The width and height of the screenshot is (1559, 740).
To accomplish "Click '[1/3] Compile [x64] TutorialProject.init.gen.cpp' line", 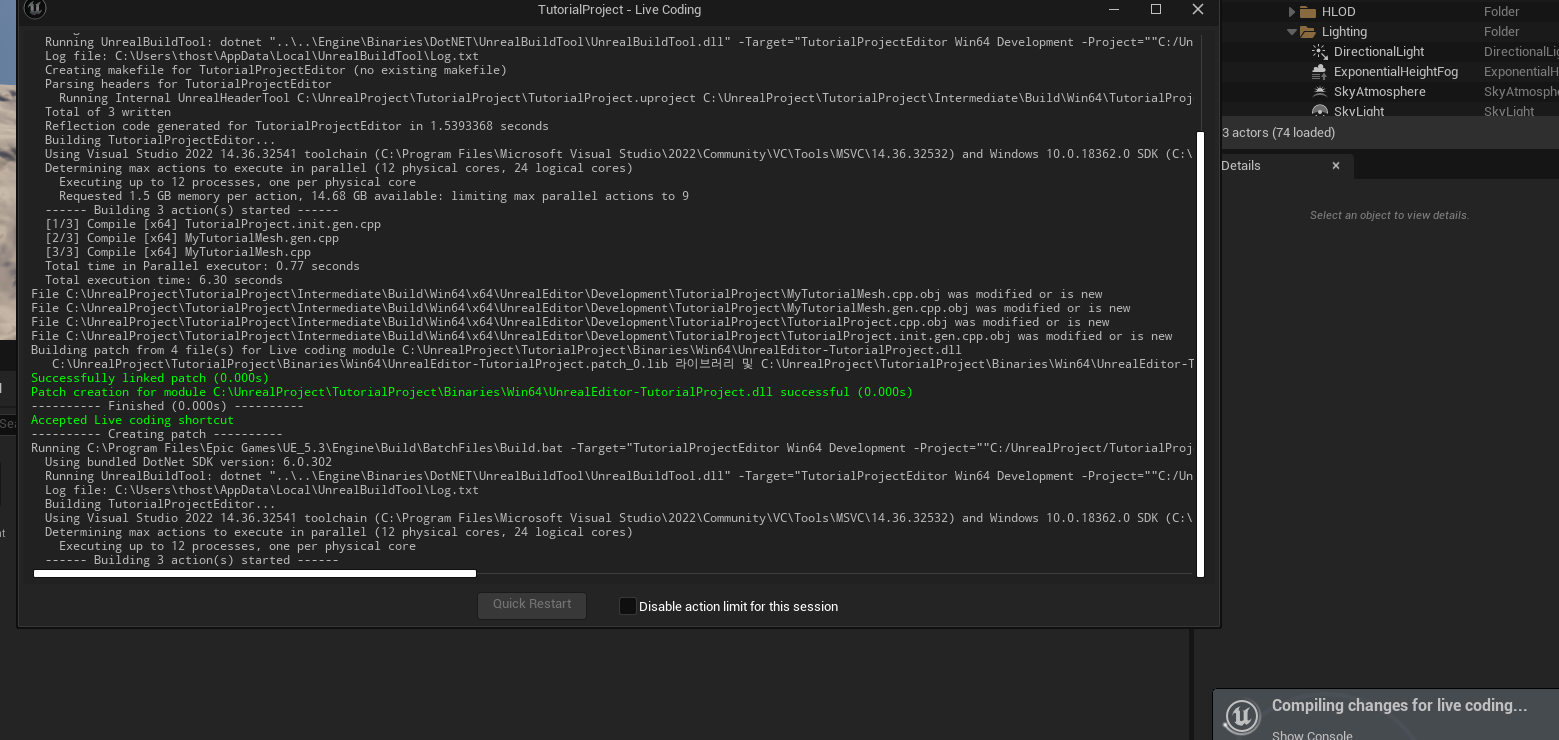I will (213, 224).
